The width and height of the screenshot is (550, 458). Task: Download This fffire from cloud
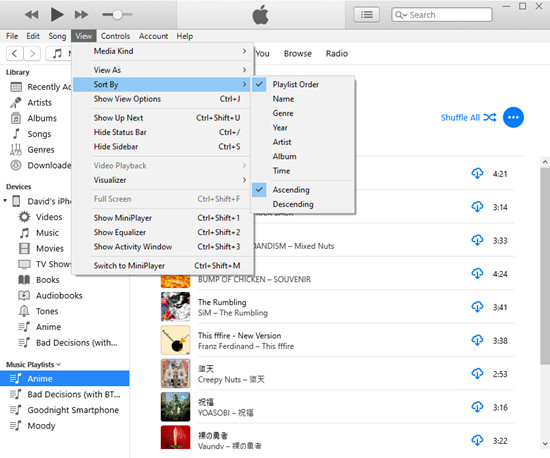click(477, 340)
